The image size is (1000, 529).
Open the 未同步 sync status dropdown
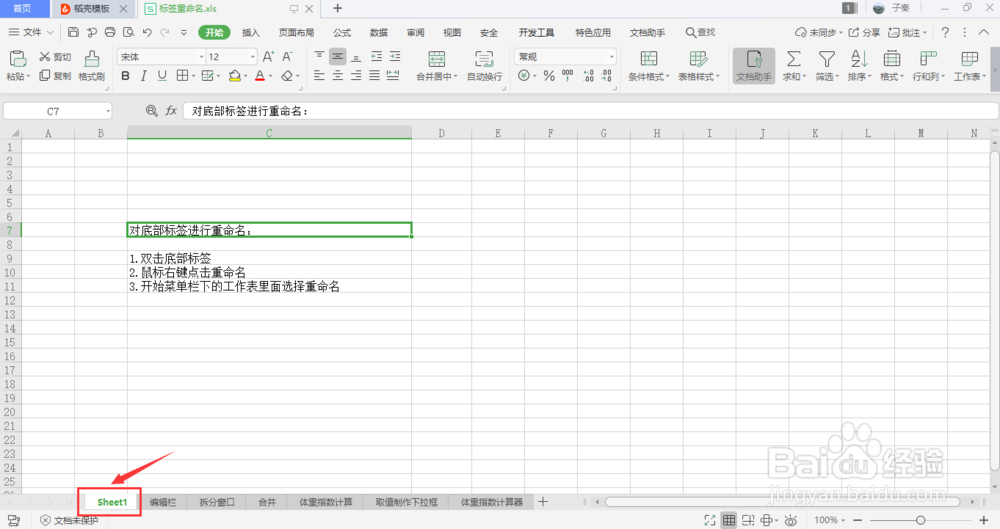pyautogui.click(x=818, y=32)
